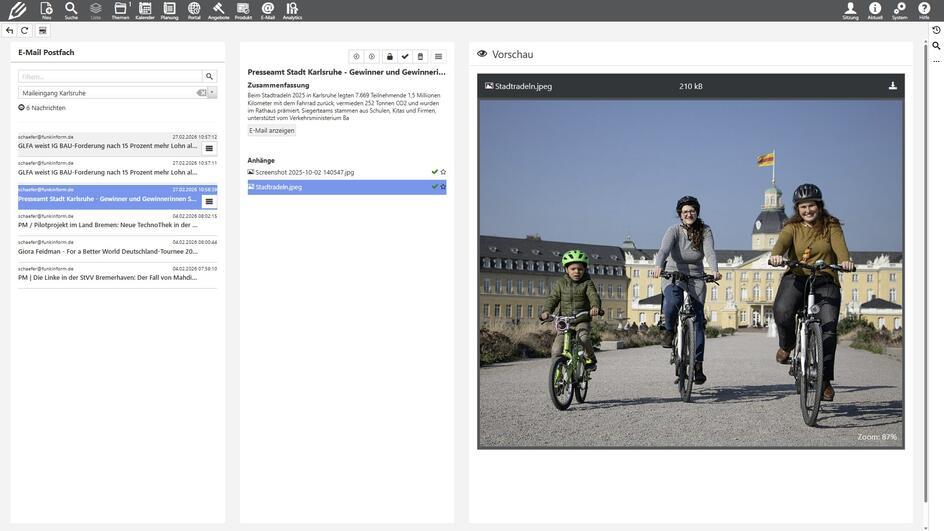Toggle the eye icon next to Vorschau
This screenshot has width=944, height=531.
(x=482, y=54)
